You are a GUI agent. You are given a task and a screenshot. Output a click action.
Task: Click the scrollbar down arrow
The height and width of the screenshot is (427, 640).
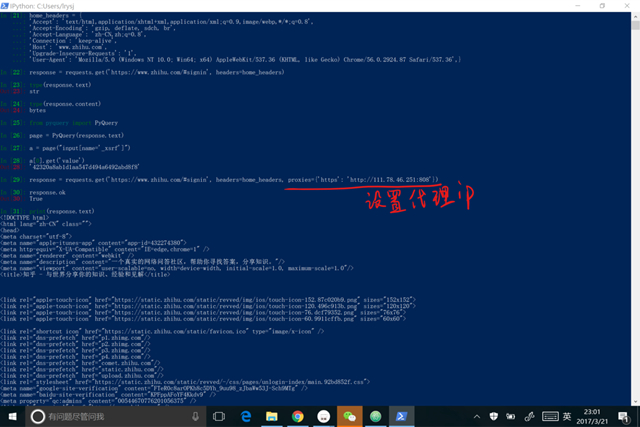[x=635, y=402]
